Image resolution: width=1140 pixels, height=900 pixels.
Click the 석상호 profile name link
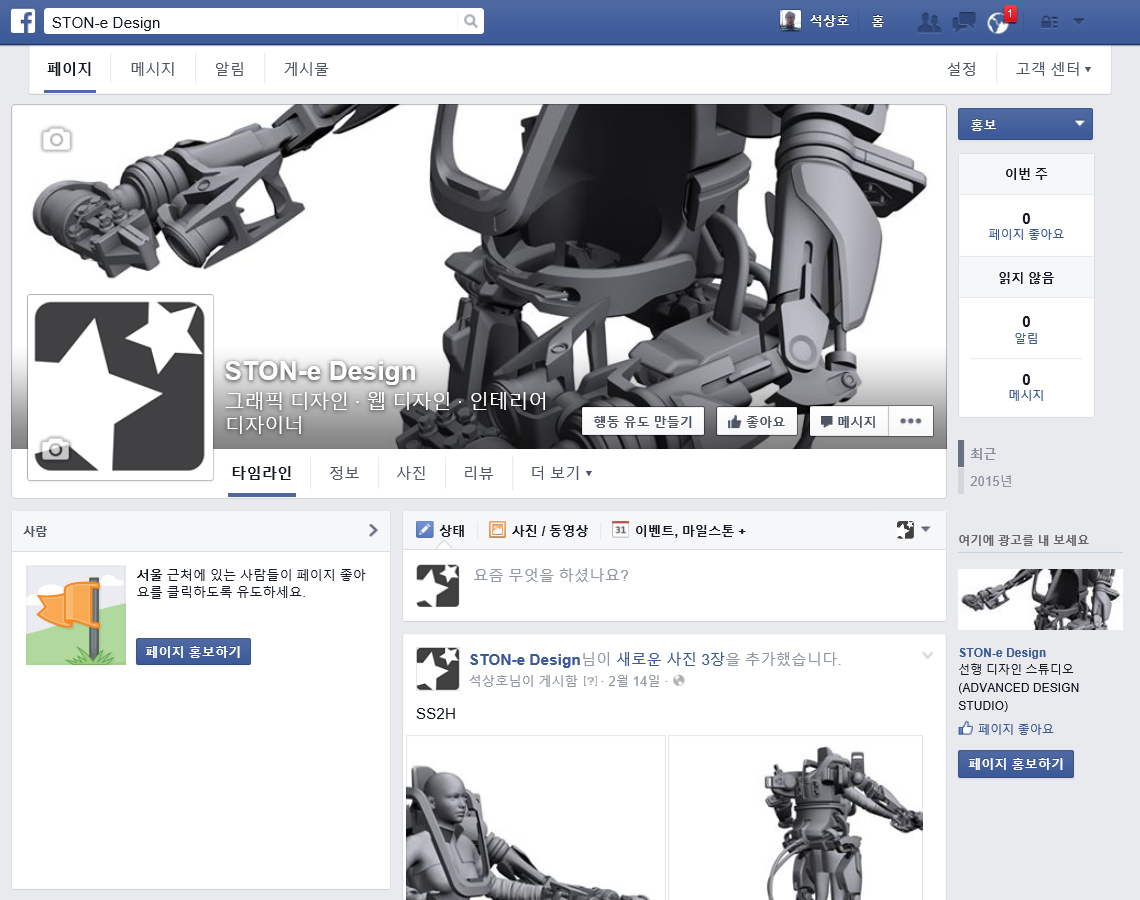point(830,21)
